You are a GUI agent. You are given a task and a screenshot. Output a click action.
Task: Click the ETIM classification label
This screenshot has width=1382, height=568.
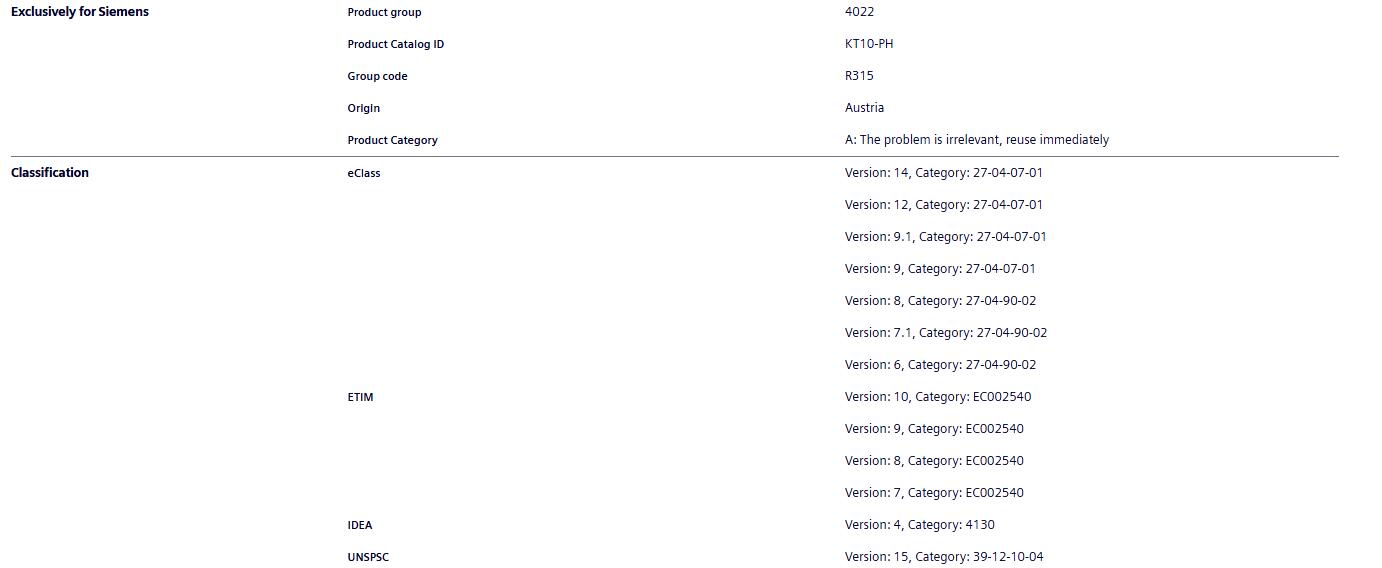tap(360, 397)
